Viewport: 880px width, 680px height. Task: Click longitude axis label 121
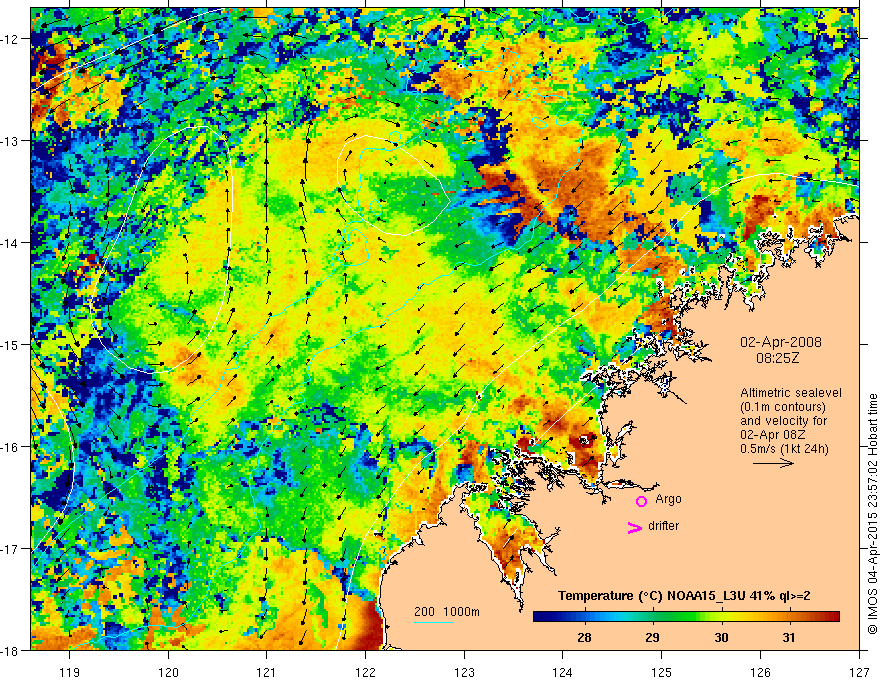pyautogui.click(x=267, y=672)
